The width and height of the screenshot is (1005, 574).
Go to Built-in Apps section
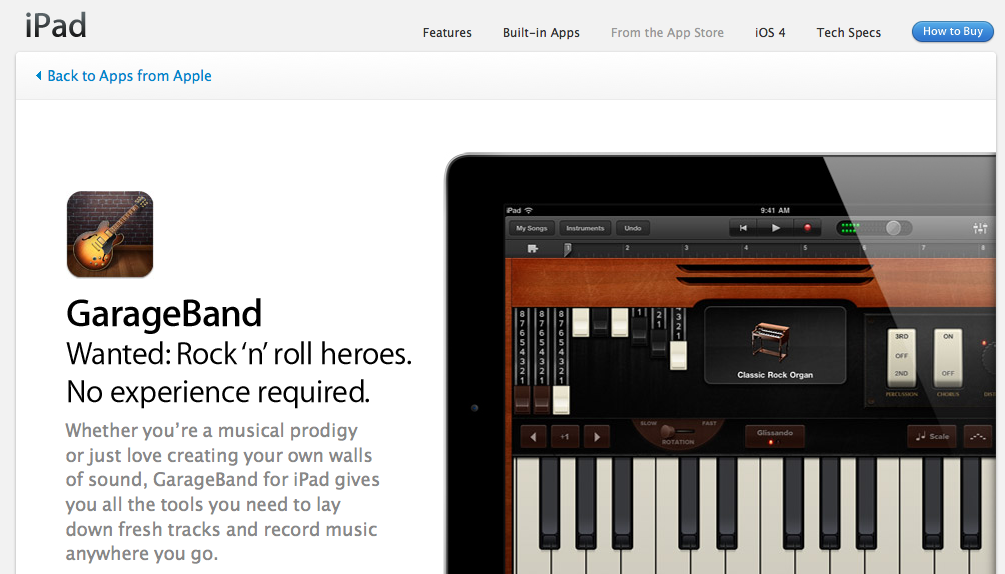[541, 33]
